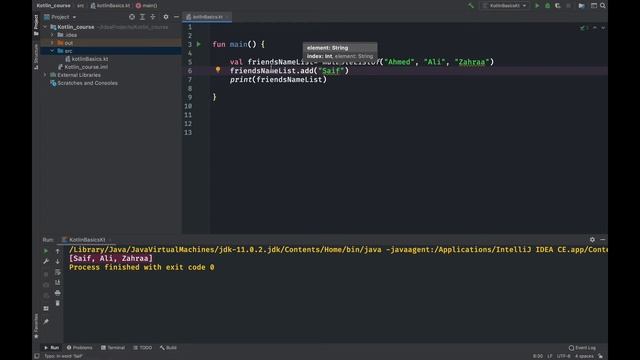Click the Project vertical tool window tab
The width and height of the screenshot is (640, 360).
tap(36, 24)
